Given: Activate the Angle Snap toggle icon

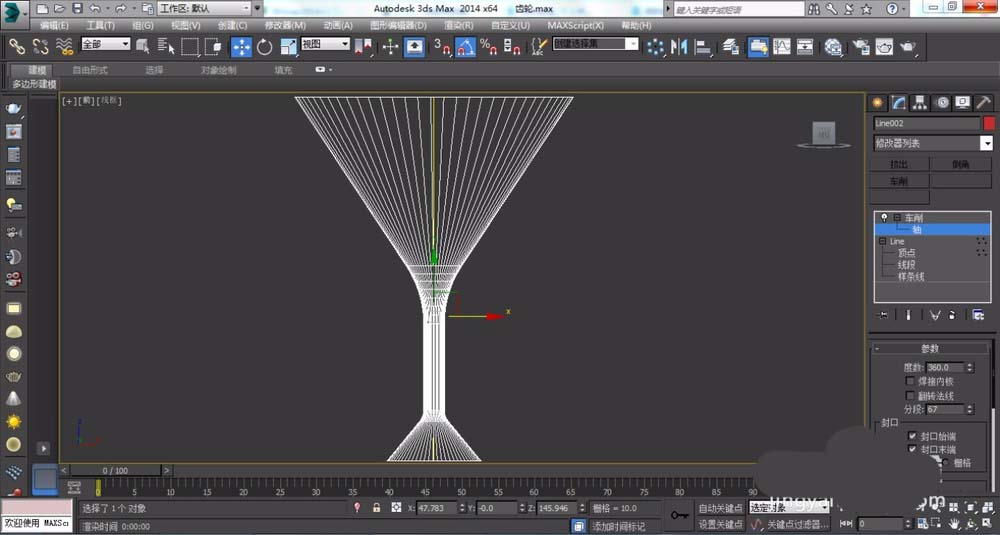Looking at the screenshot, I should tap(465, 46).
